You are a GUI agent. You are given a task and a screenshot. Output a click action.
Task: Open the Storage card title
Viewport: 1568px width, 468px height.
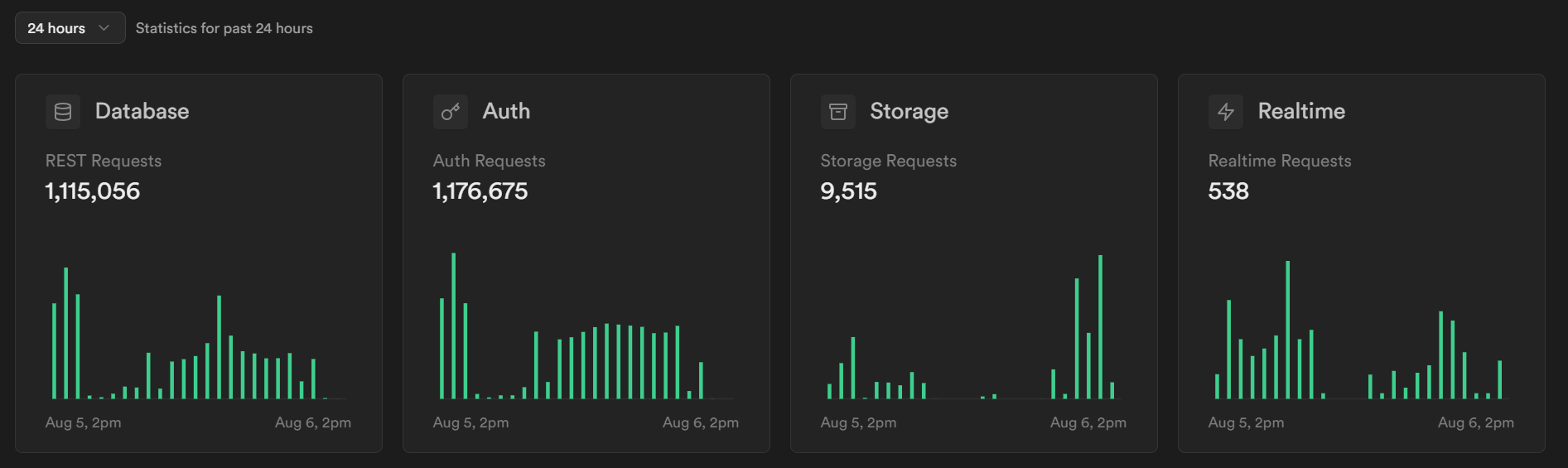click(x=909, y=111)
